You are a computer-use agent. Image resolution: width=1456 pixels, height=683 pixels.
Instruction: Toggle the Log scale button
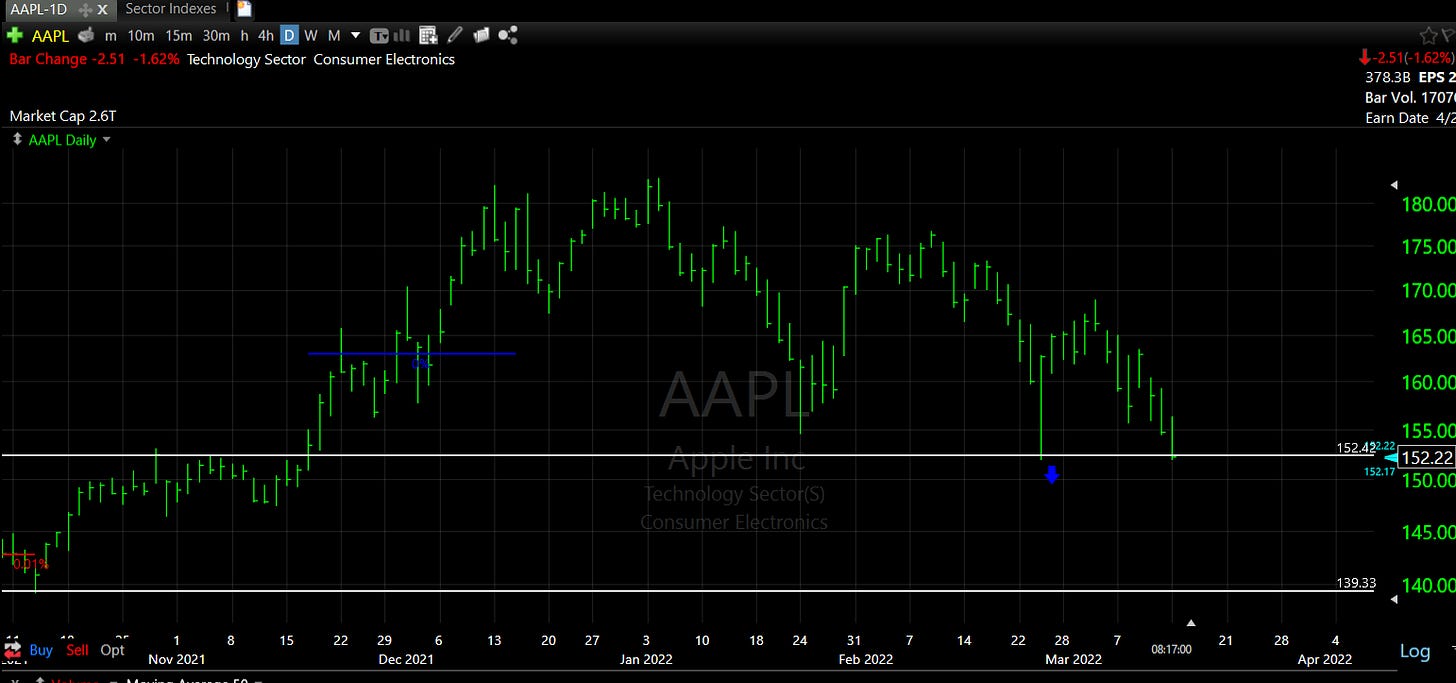[x=1414, y=651]
